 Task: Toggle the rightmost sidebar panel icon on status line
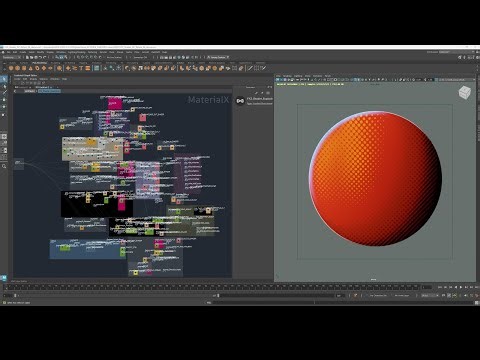click(477, 57)
